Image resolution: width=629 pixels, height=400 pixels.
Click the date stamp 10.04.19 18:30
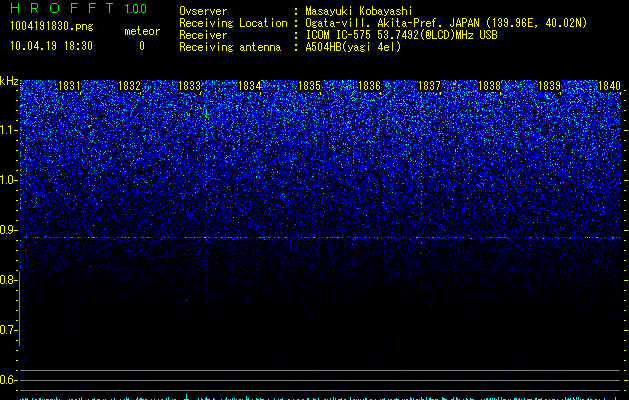(51, 46)
